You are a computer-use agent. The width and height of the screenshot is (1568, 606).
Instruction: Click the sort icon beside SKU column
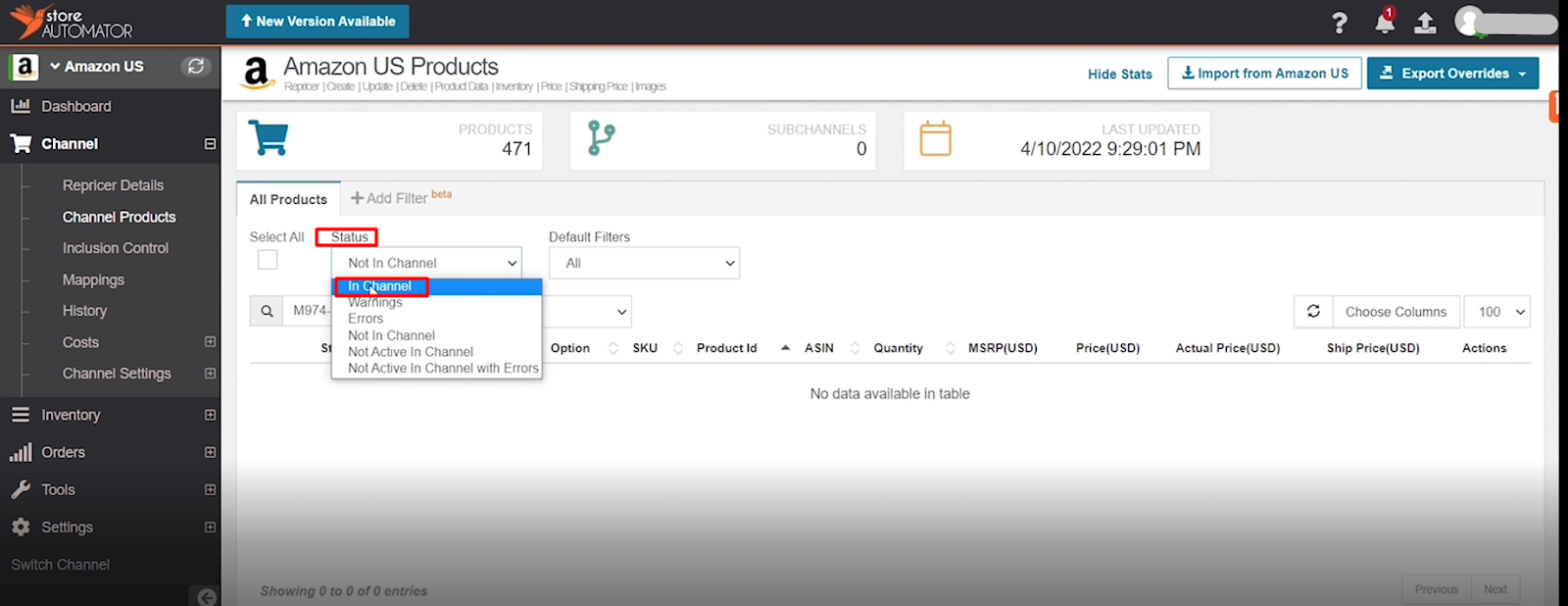(677, 348)
